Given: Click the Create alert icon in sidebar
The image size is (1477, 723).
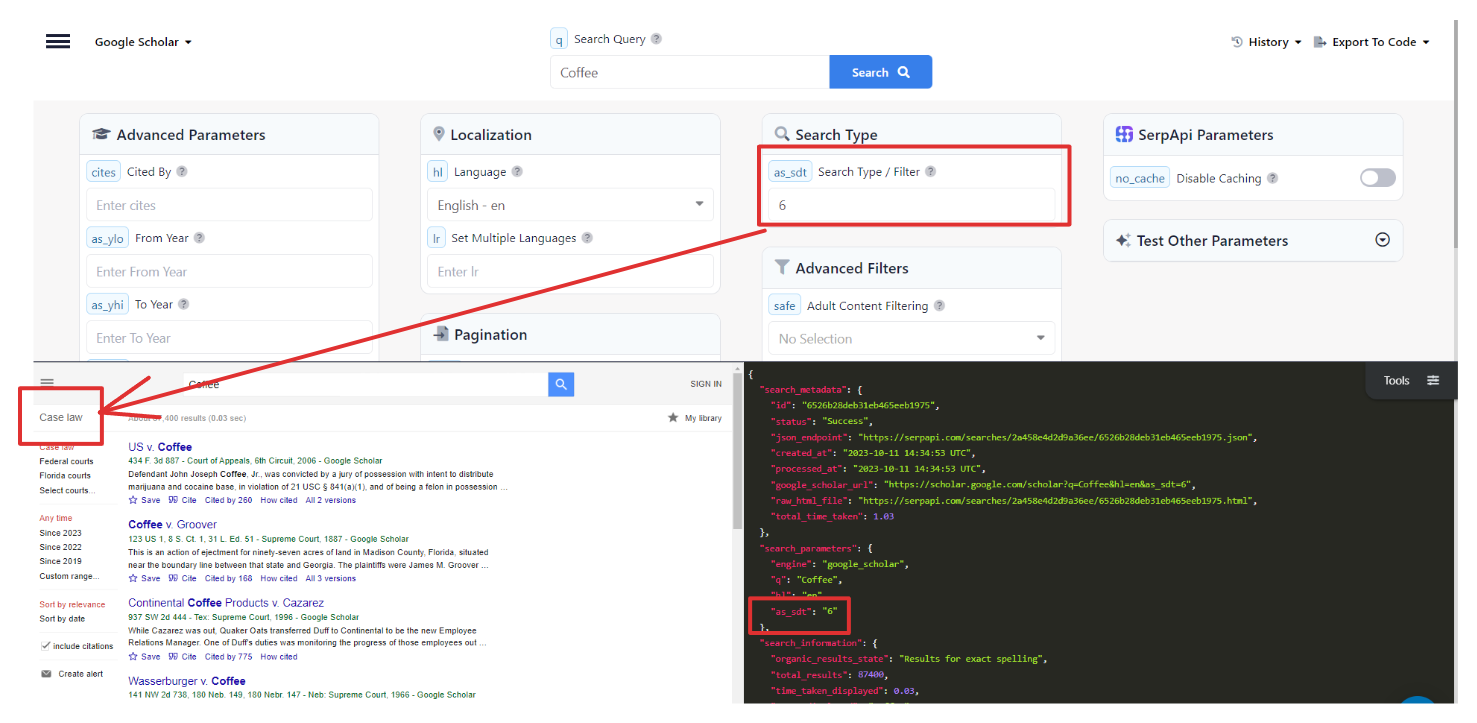Looking at the screenshot, I should coord(46,673).
